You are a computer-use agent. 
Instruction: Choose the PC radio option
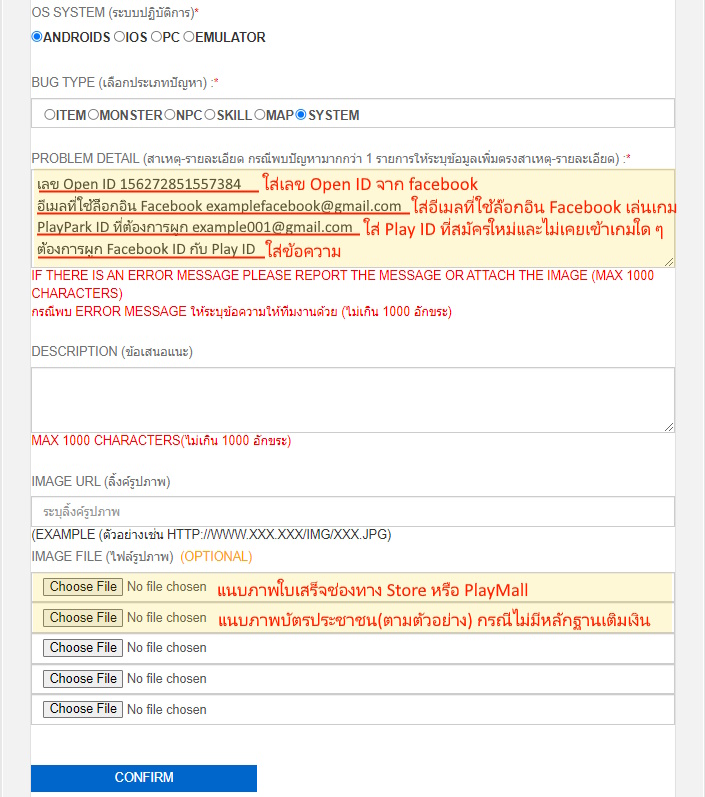(157, 37)
